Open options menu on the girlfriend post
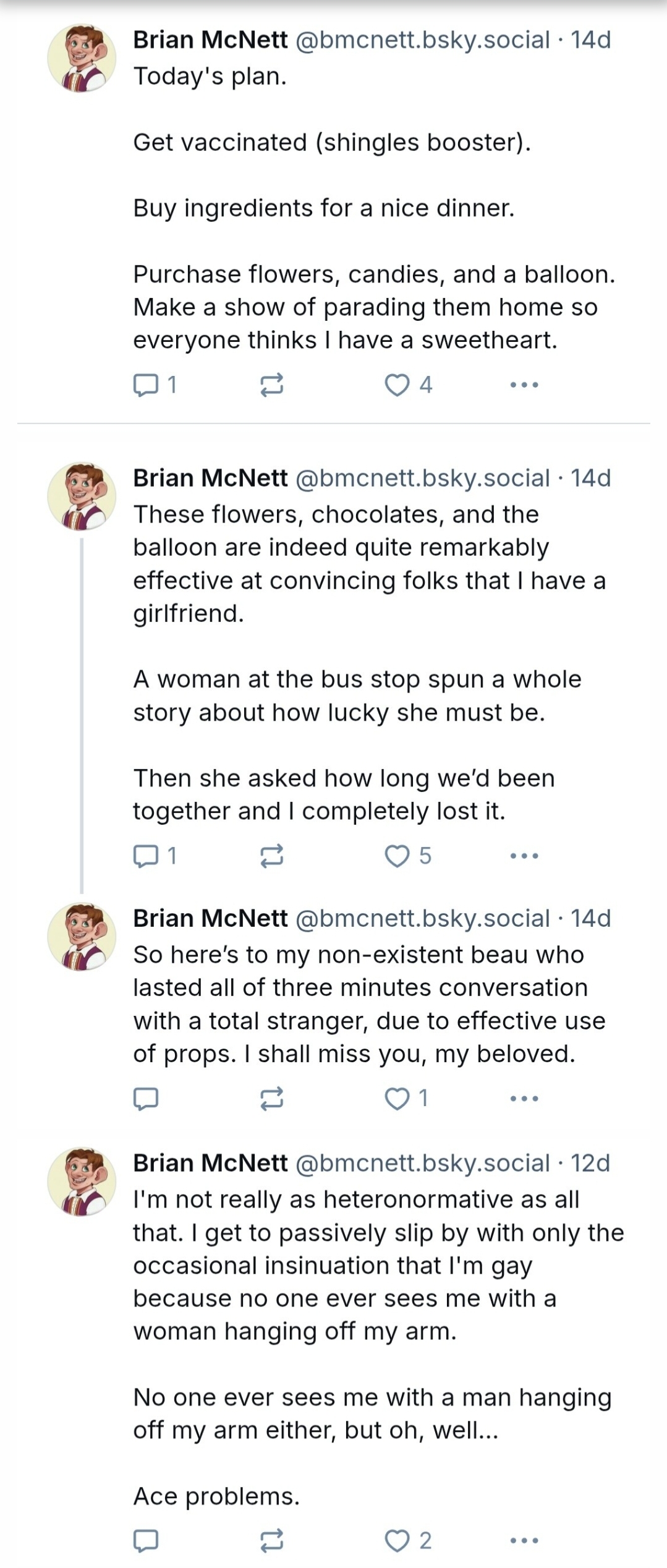 [524, 856]
